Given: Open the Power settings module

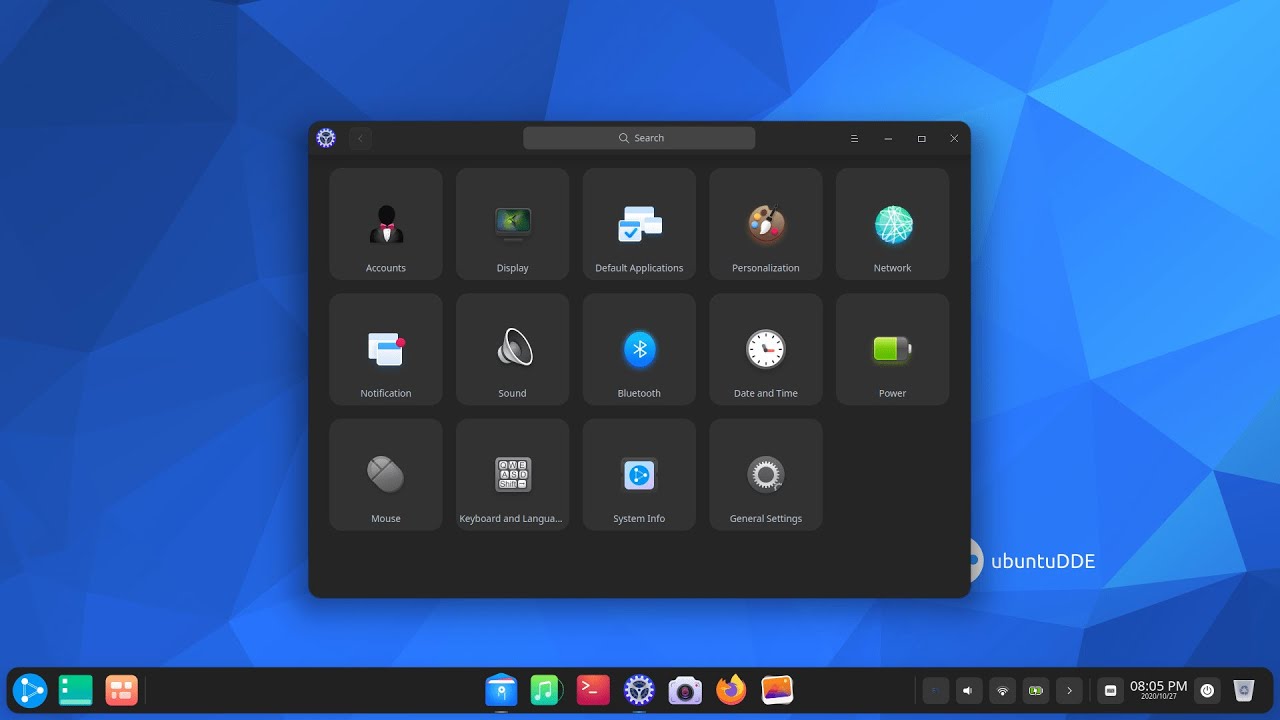Looking at the screenshot, I should point(892,349).
